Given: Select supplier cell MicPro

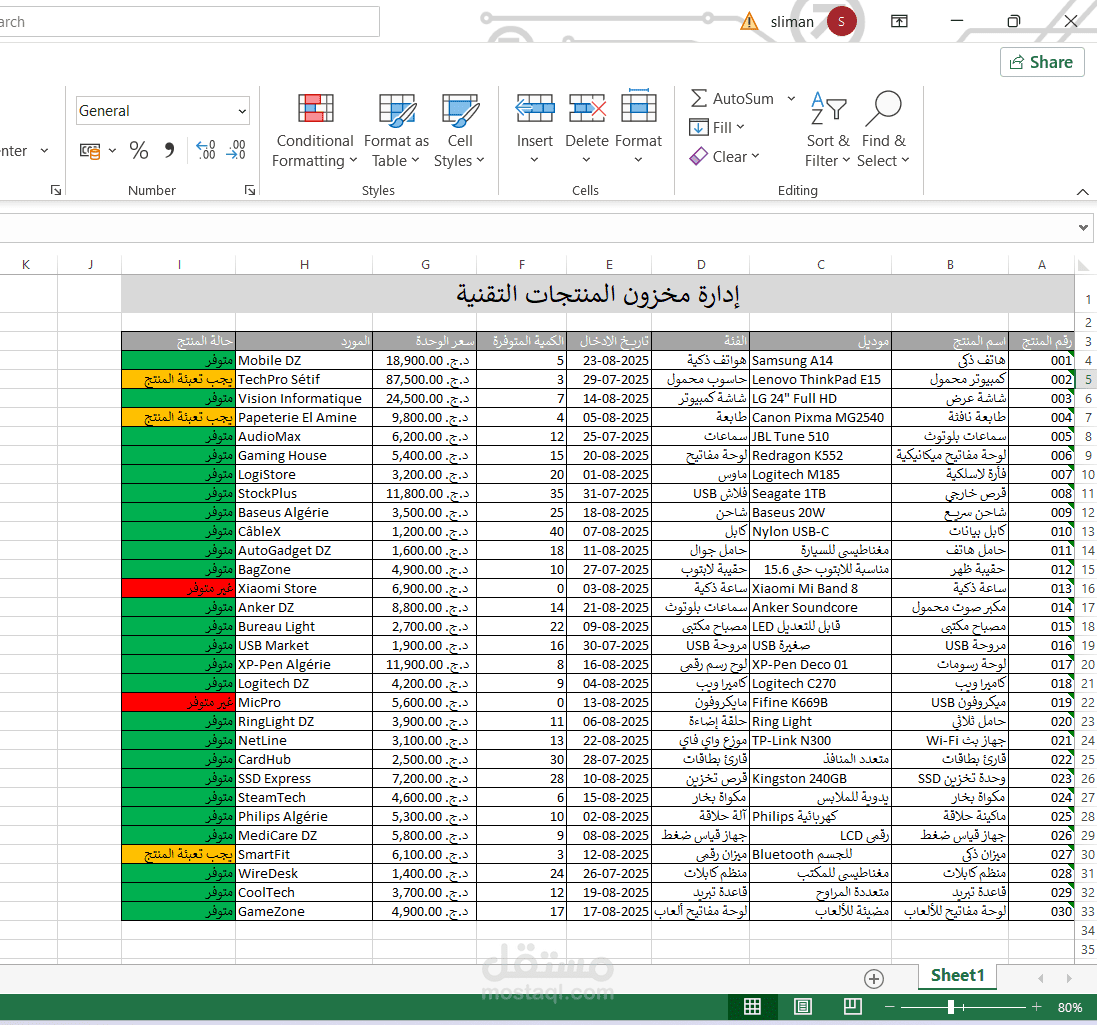Looking at the screenshot, I should click(304, 702).
